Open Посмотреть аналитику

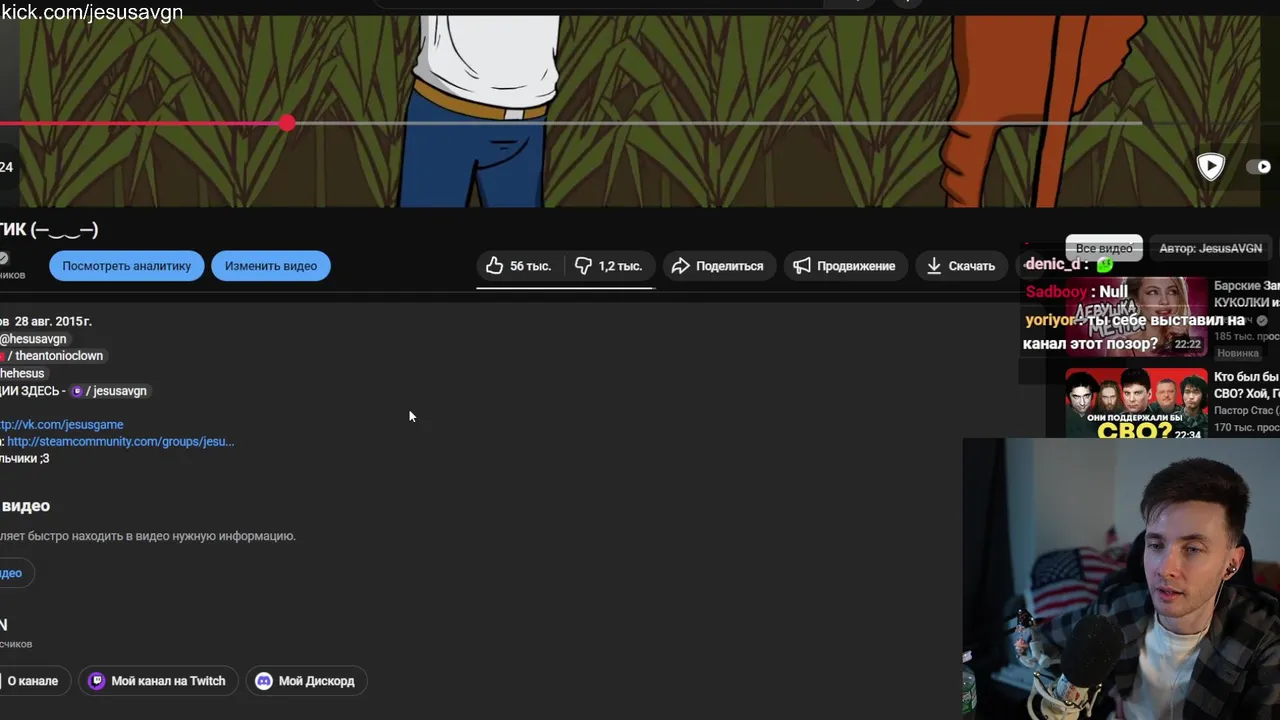tap(126, 266)
